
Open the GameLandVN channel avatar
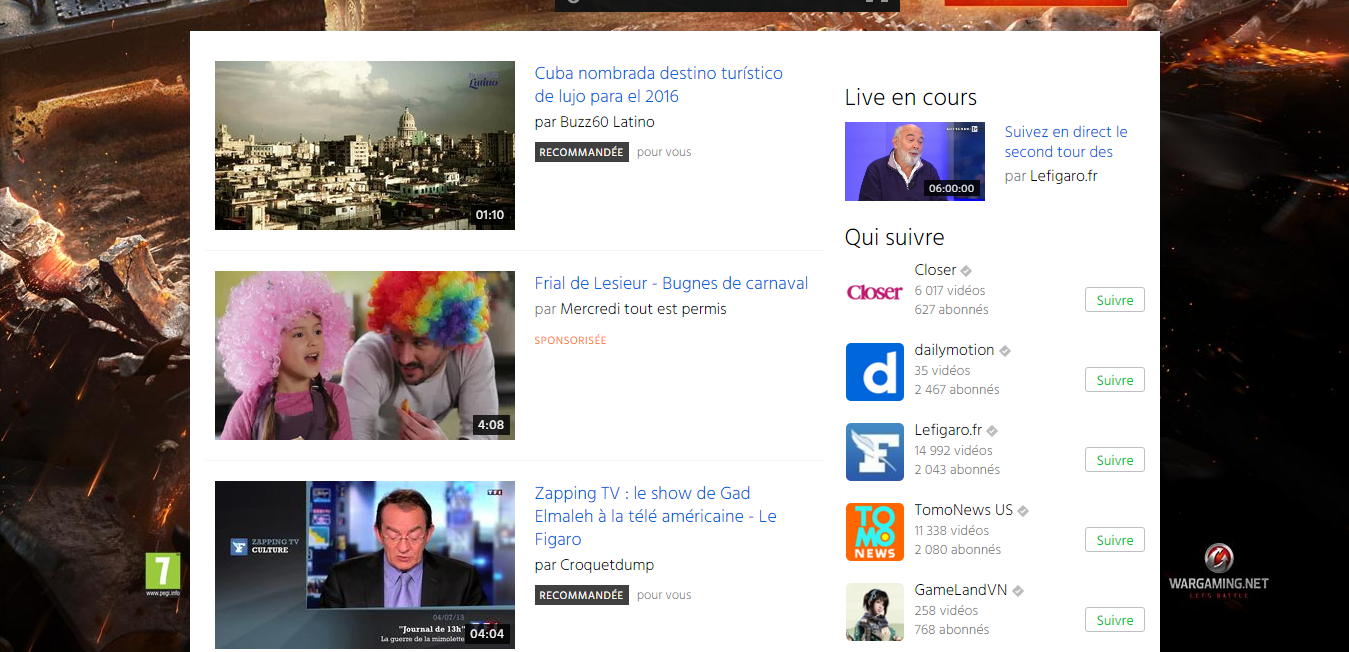875,612
